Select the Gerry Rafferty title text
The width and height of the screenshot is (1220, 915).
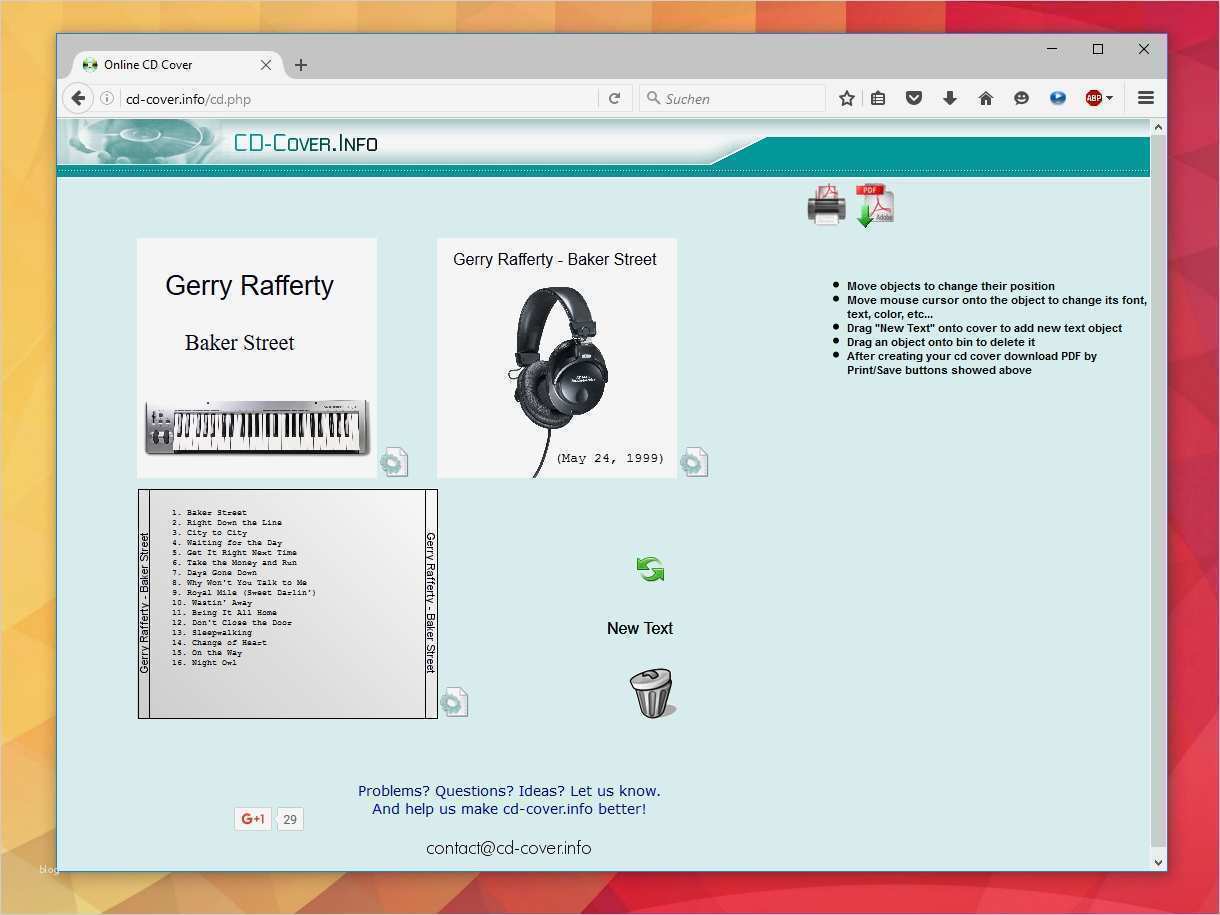[249, 285]
